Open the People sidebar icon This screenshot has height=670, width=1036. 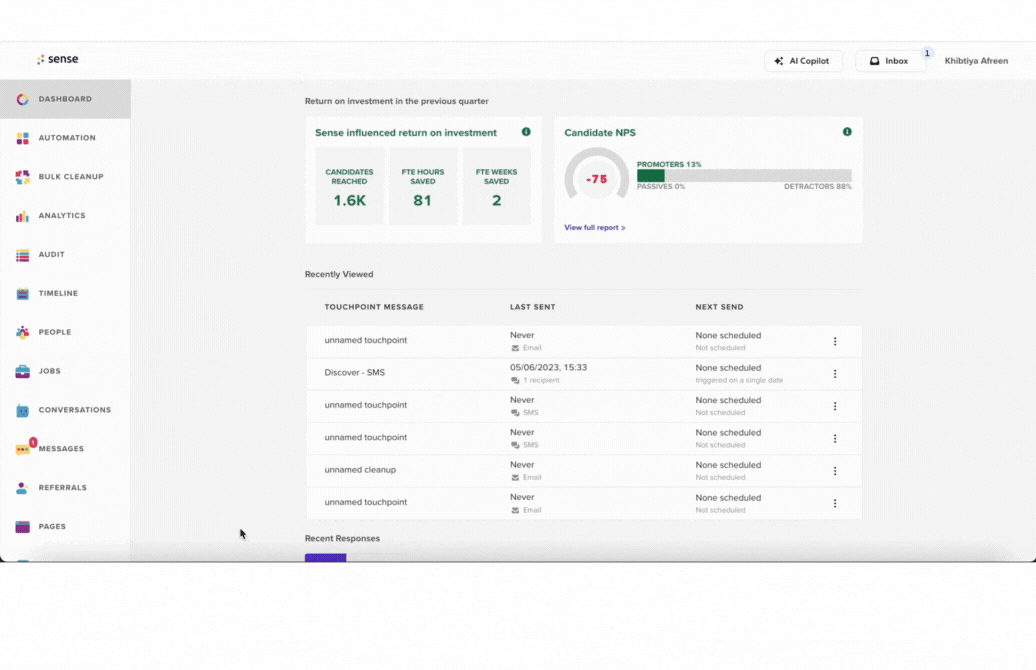tap(22, 332)
